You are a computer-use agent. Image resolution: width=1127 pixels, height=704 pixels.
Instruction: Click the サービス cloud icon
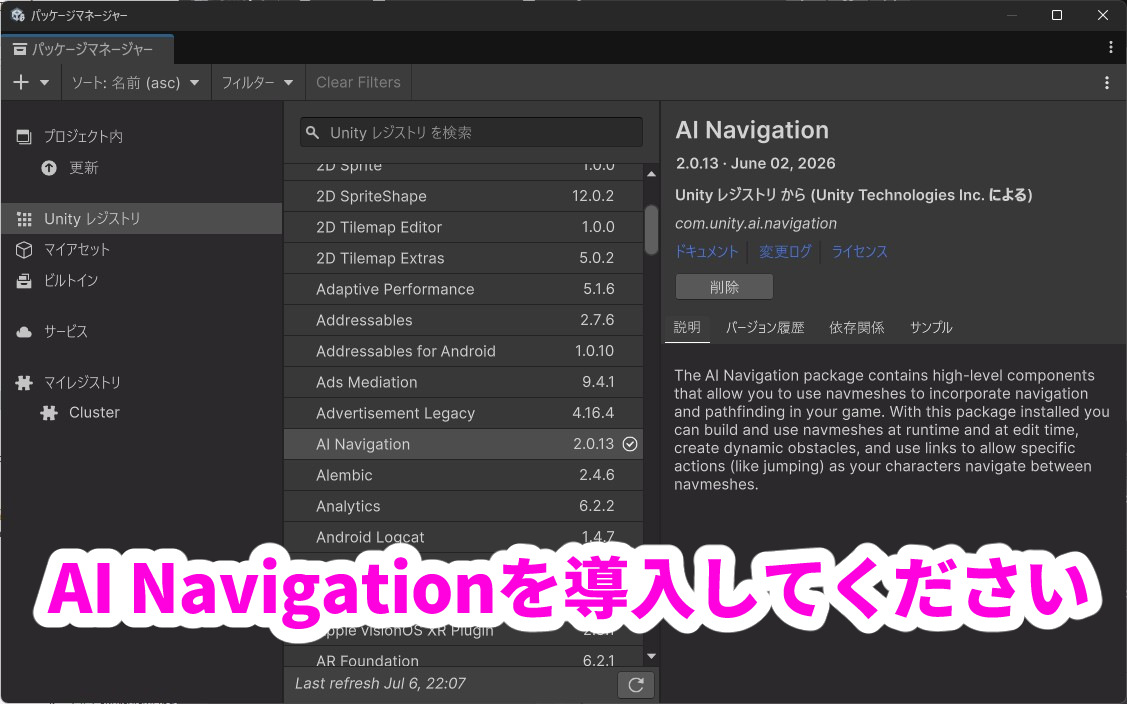[24, 332]
